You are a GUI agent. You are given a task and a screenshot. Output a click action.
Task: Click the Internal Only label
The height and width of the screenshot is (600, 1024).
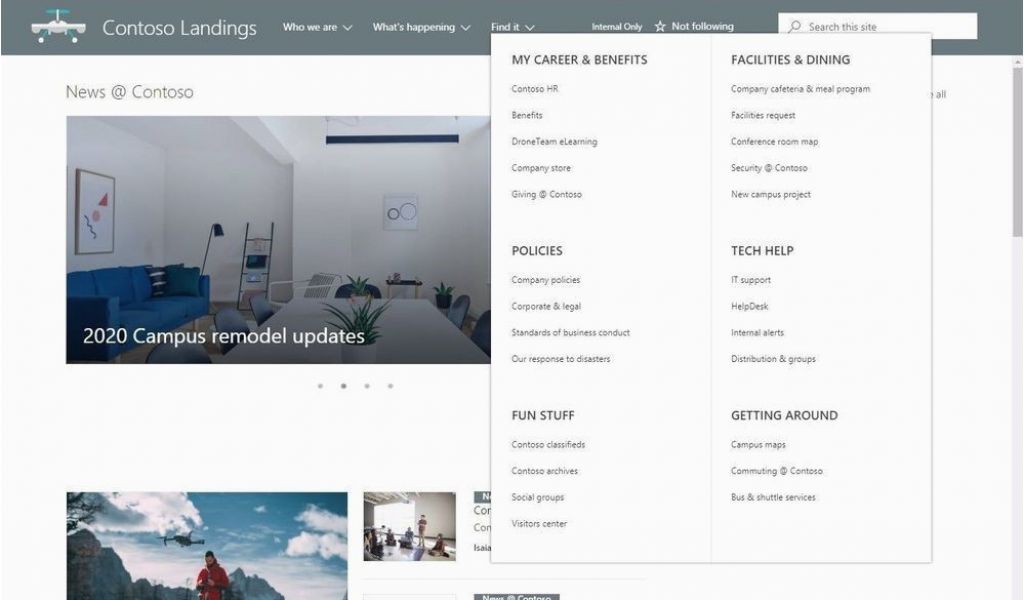(616, 27)
